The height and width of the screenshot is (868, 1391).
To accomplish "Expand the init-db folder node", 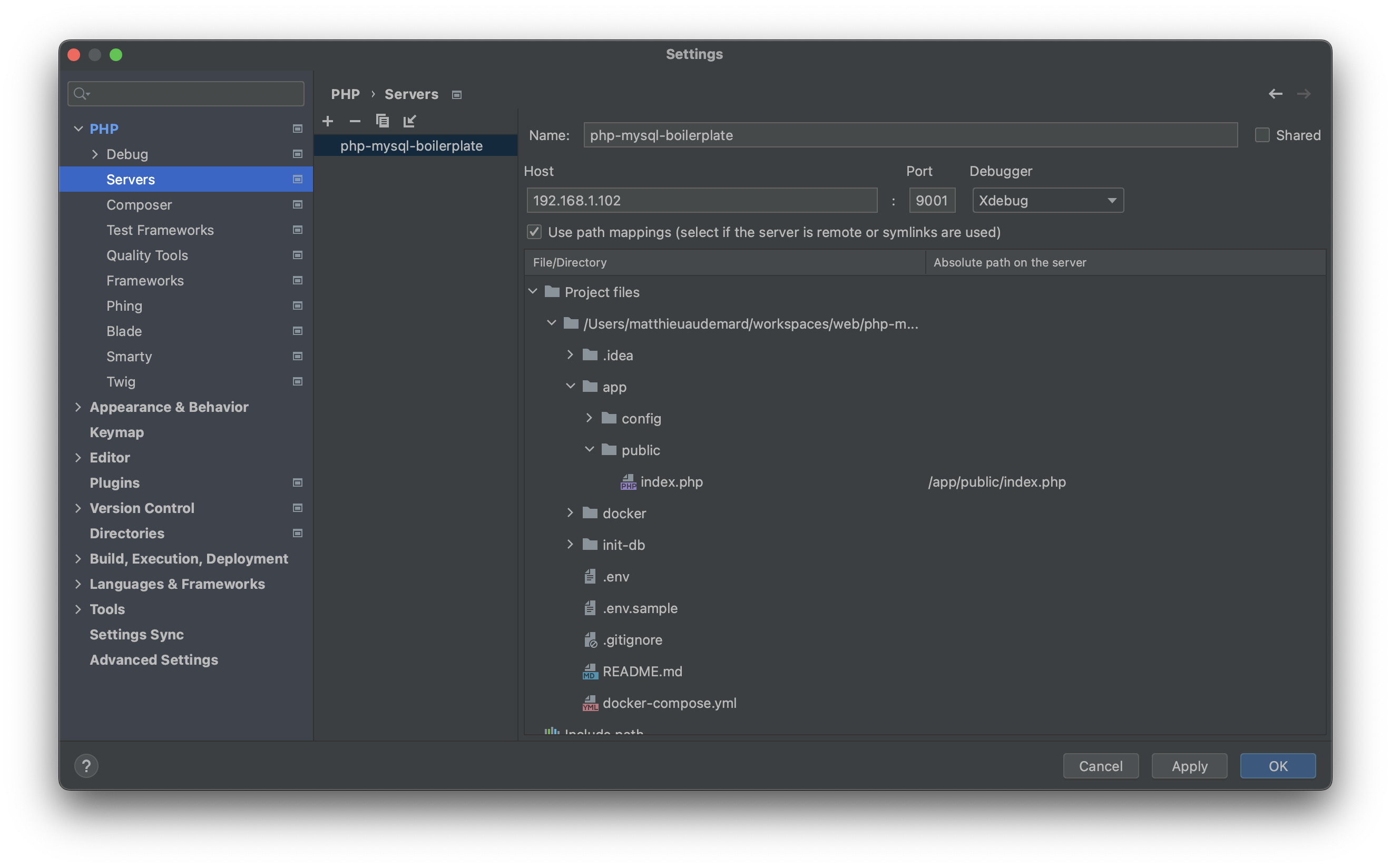I will point(570,544).
